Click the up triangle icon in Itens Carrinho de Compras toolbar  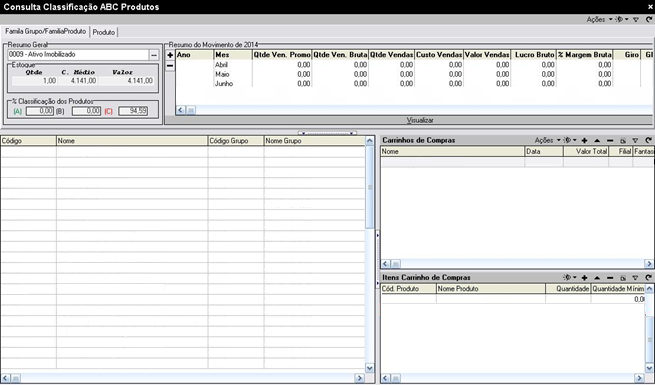pyautogui.click(x=597, y=278)
